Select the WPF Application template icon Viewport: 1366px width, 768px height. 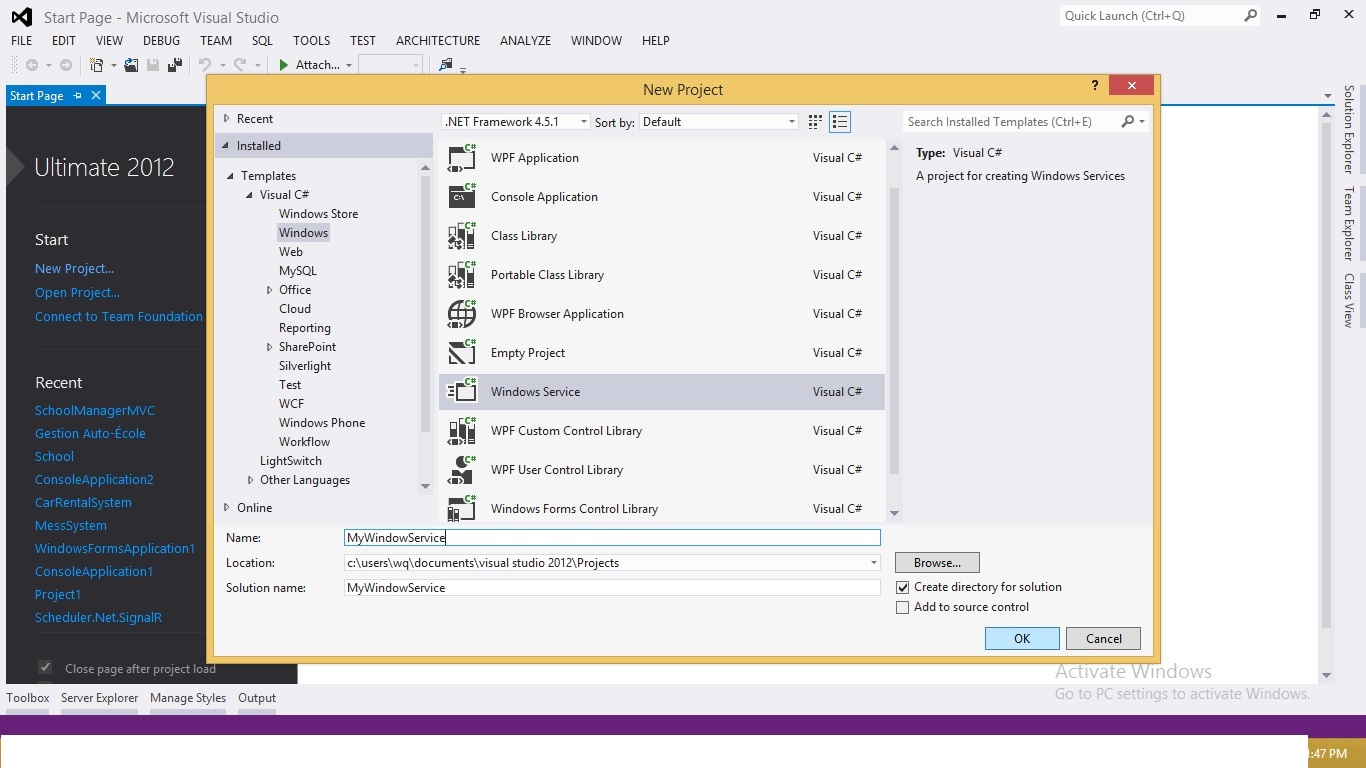pos(461,158)
